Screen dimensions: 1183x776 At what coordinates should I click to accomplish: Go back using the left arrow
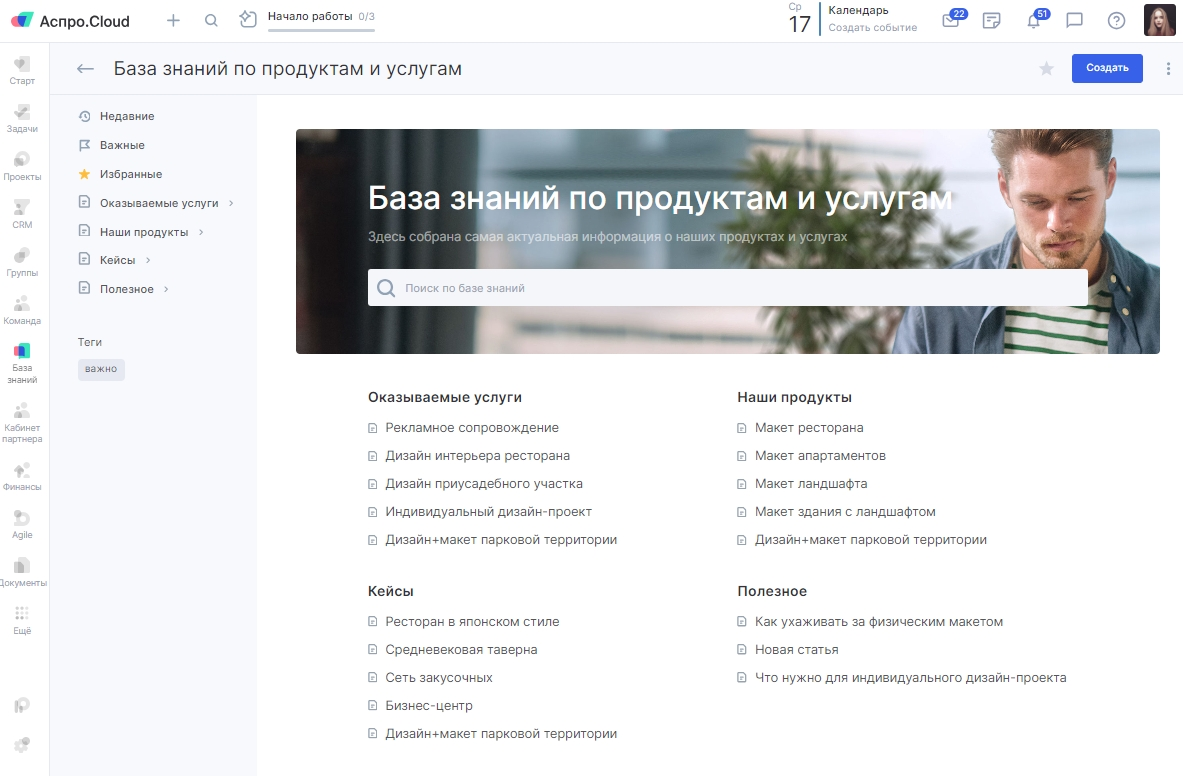[86, 69]
